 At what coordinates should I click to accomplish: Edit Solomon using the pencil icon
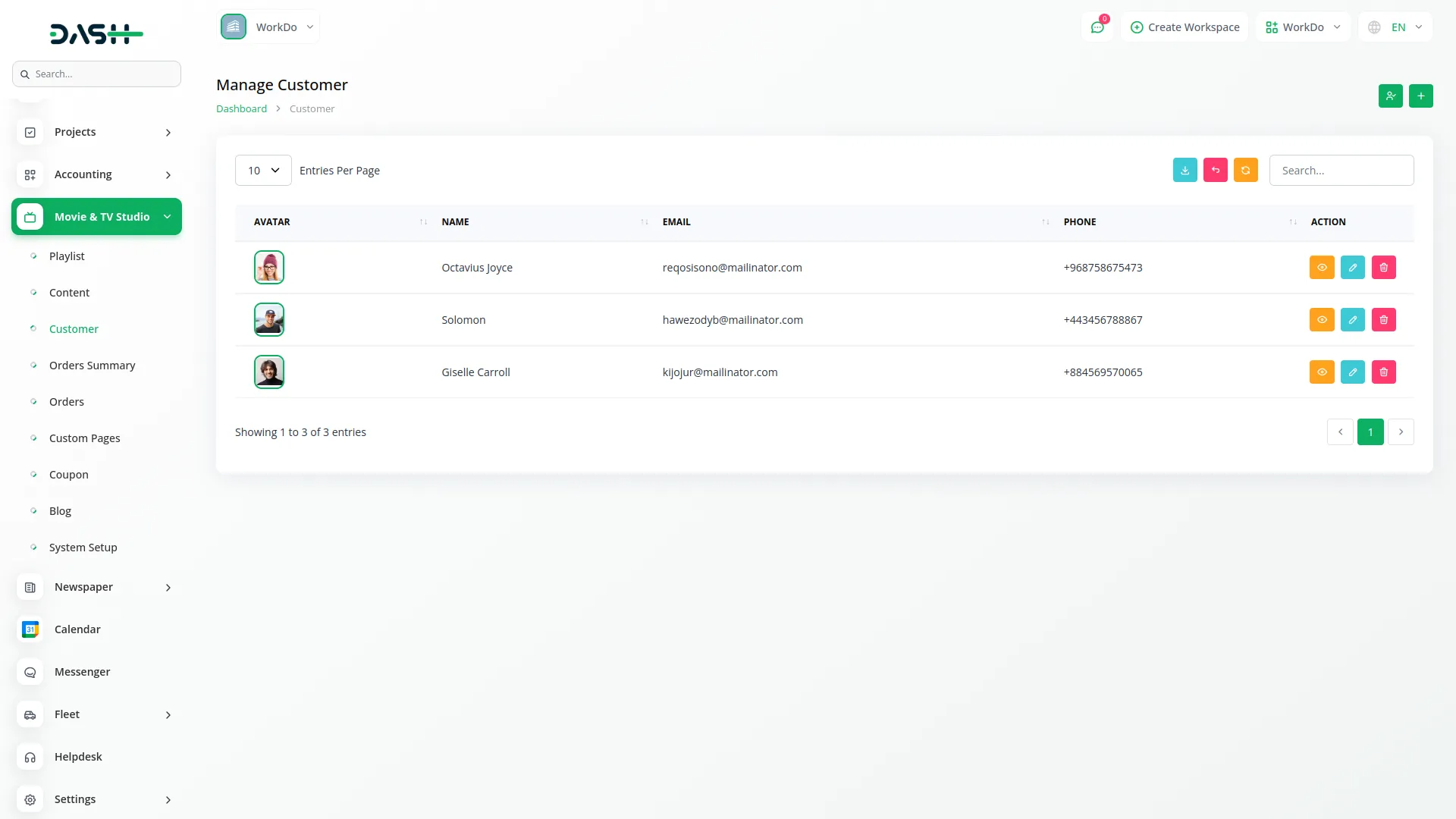coord(1352,320)
